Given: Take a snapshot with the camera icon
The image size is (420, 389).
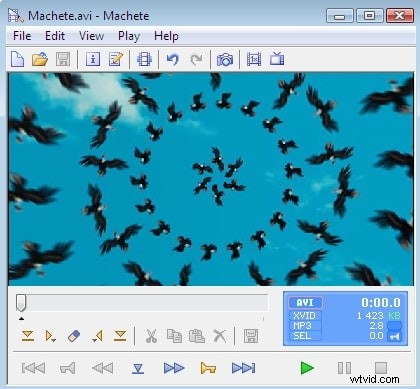Looking at the screenshot, I should pos(225,60).
